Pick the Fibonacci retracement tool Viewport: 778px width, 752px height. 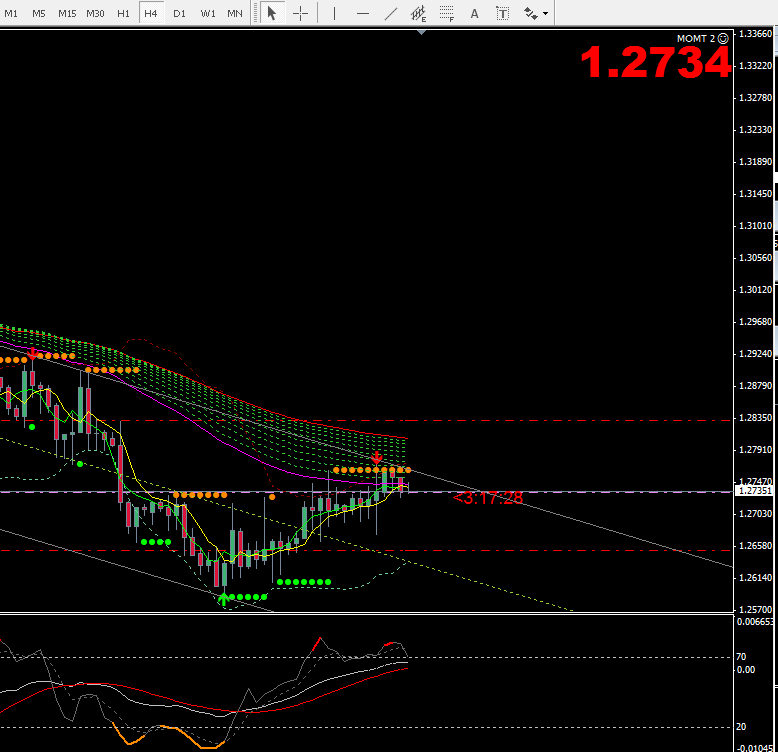pos(446,14)
